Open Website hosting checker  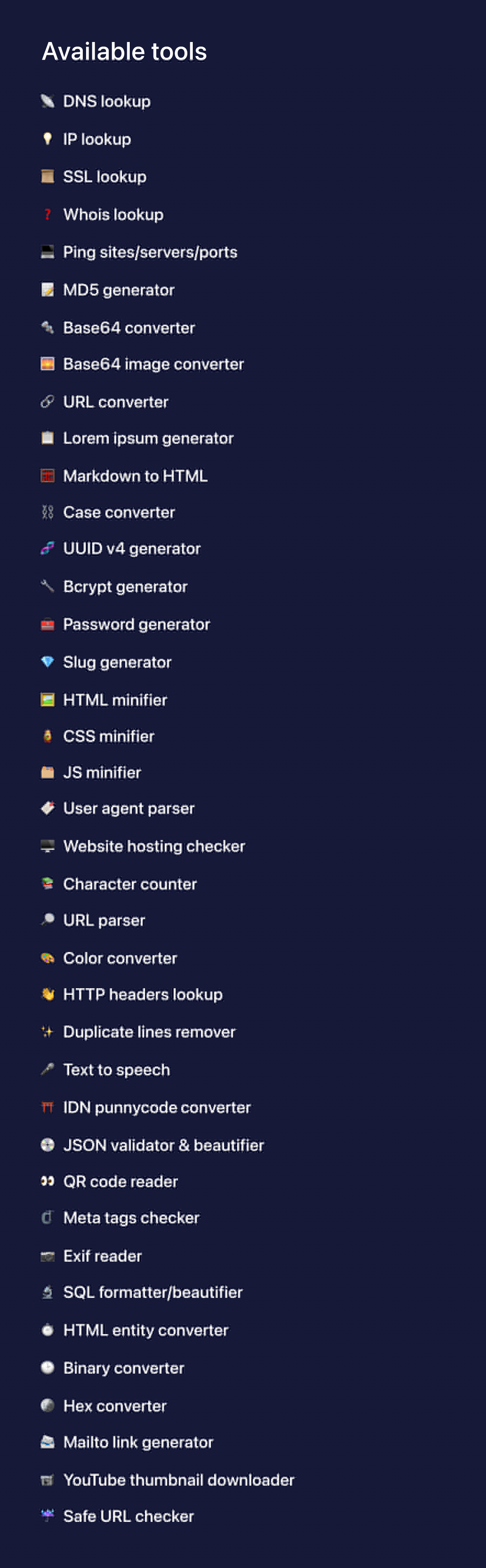click(x=154, y=846)
